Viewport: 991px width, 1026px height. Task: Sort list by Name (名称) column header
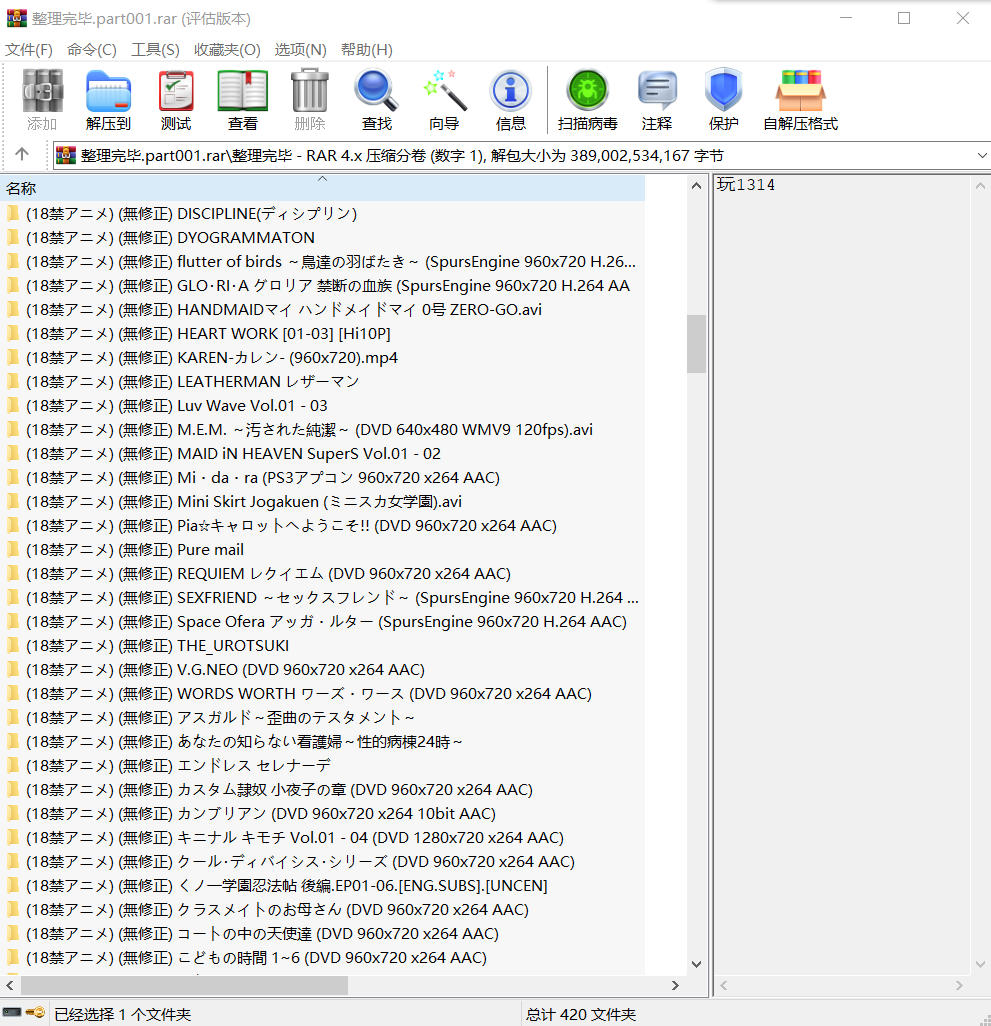pyautogui.click(x=322, y=188)
